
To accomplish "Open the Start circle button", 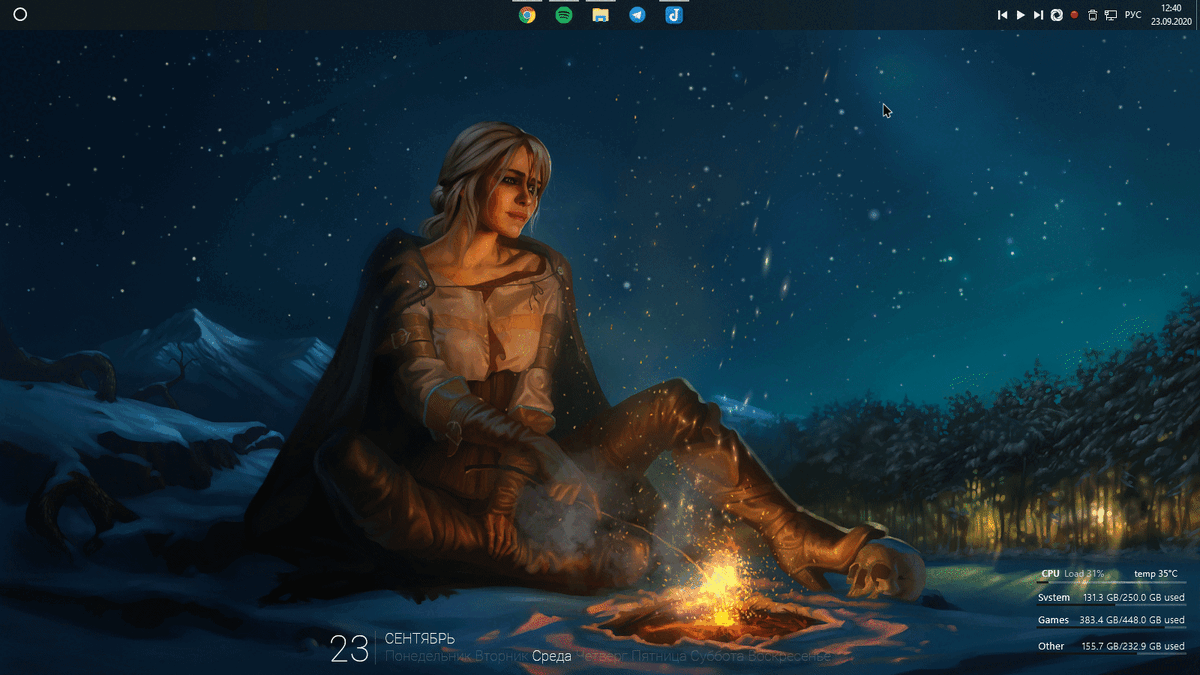I will click(x=20, y=15).
